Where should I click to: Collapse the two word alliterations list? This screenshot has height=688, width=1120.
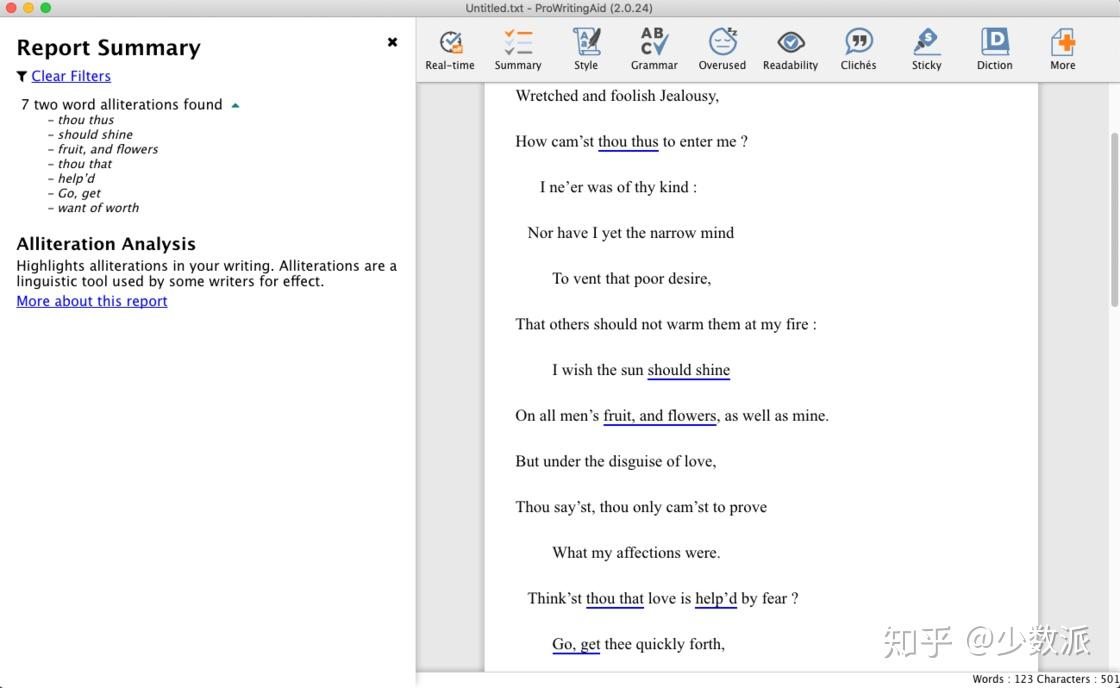click(236, 105)
